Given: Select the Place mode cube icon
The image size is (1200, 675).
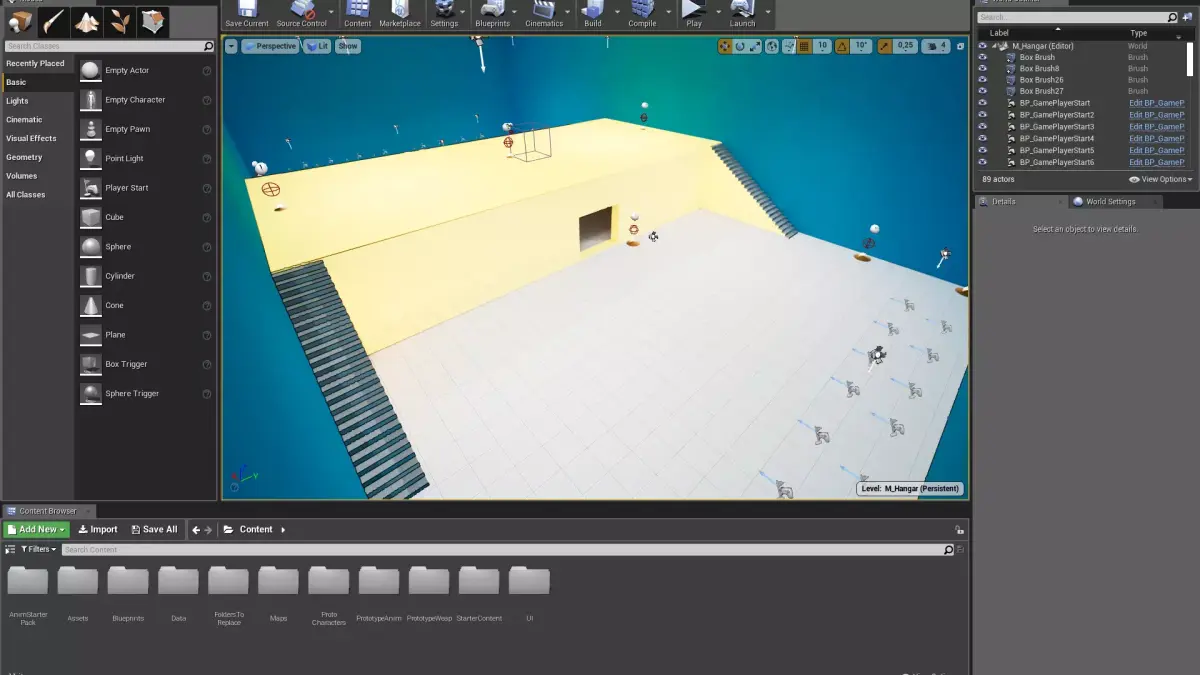Looking at the screenshot, I should tap(21, 21).
